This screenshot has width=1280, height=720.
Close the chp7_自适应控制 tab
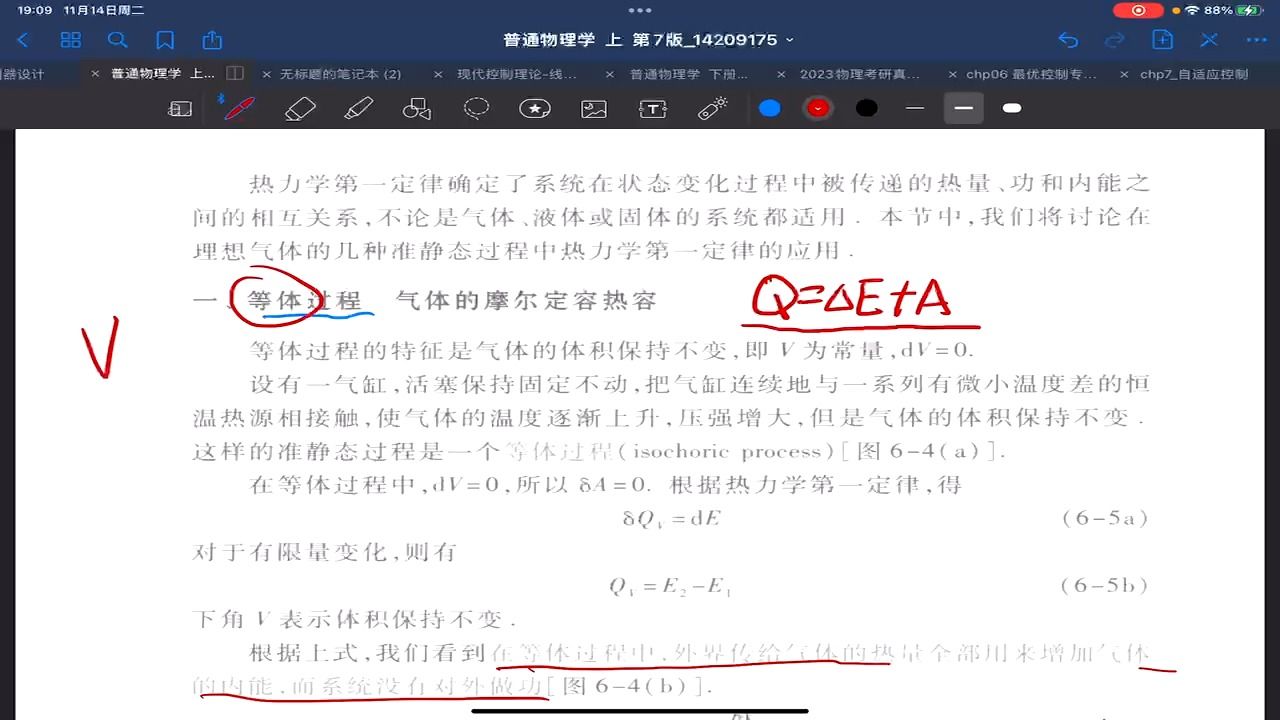[x=1124, y=74]
